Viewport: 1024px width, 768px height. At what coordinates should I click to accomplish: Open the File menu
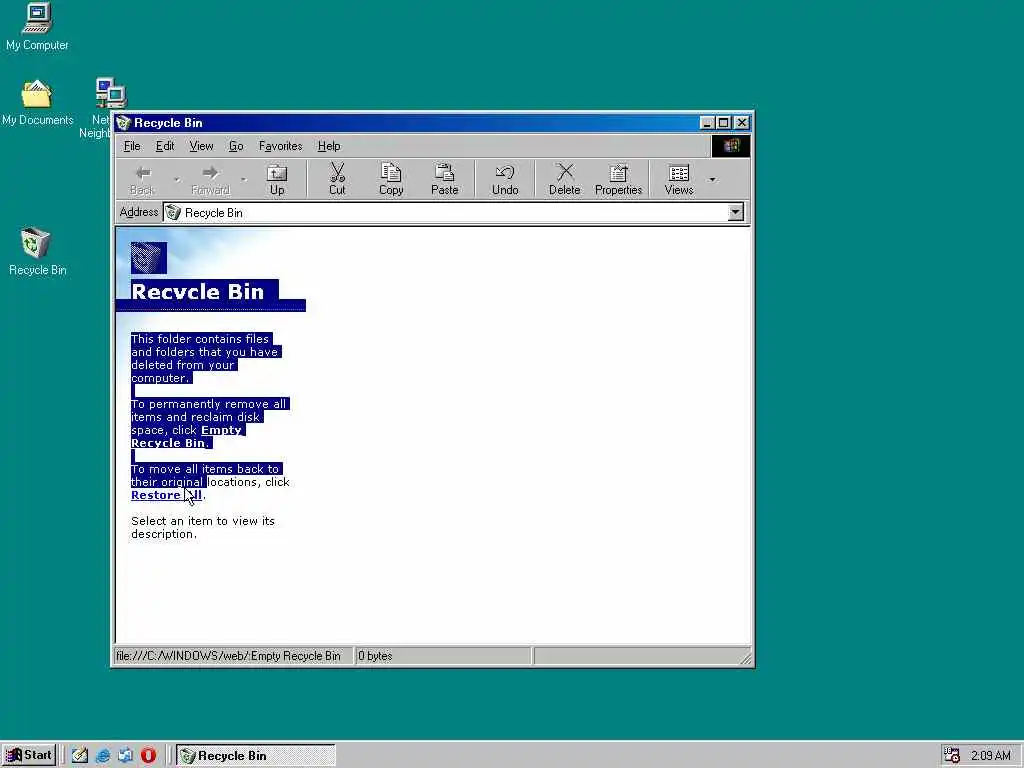[132, 146]
